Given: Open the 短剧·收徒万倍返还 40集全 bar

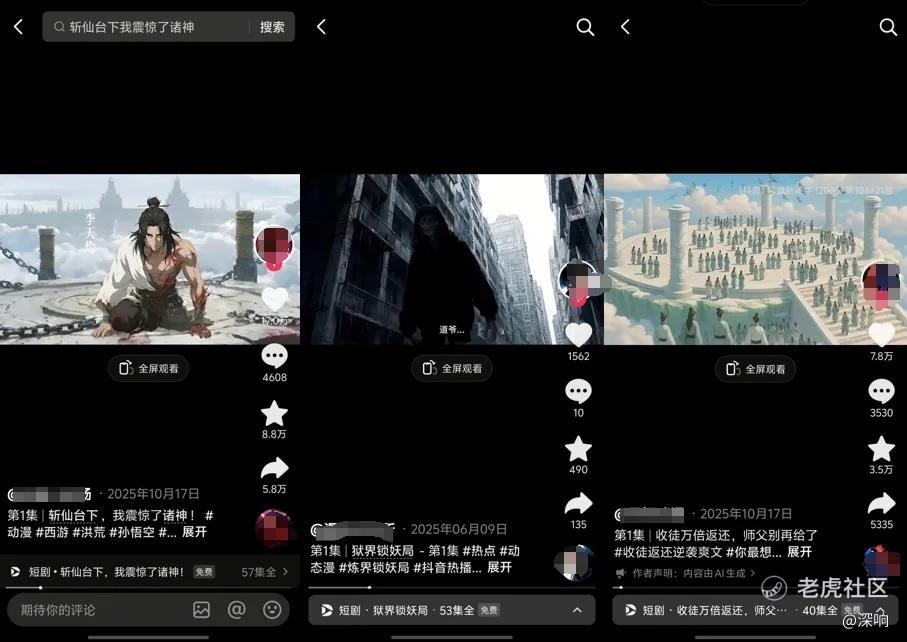Looking at the screenshot, I should point(755,610).
